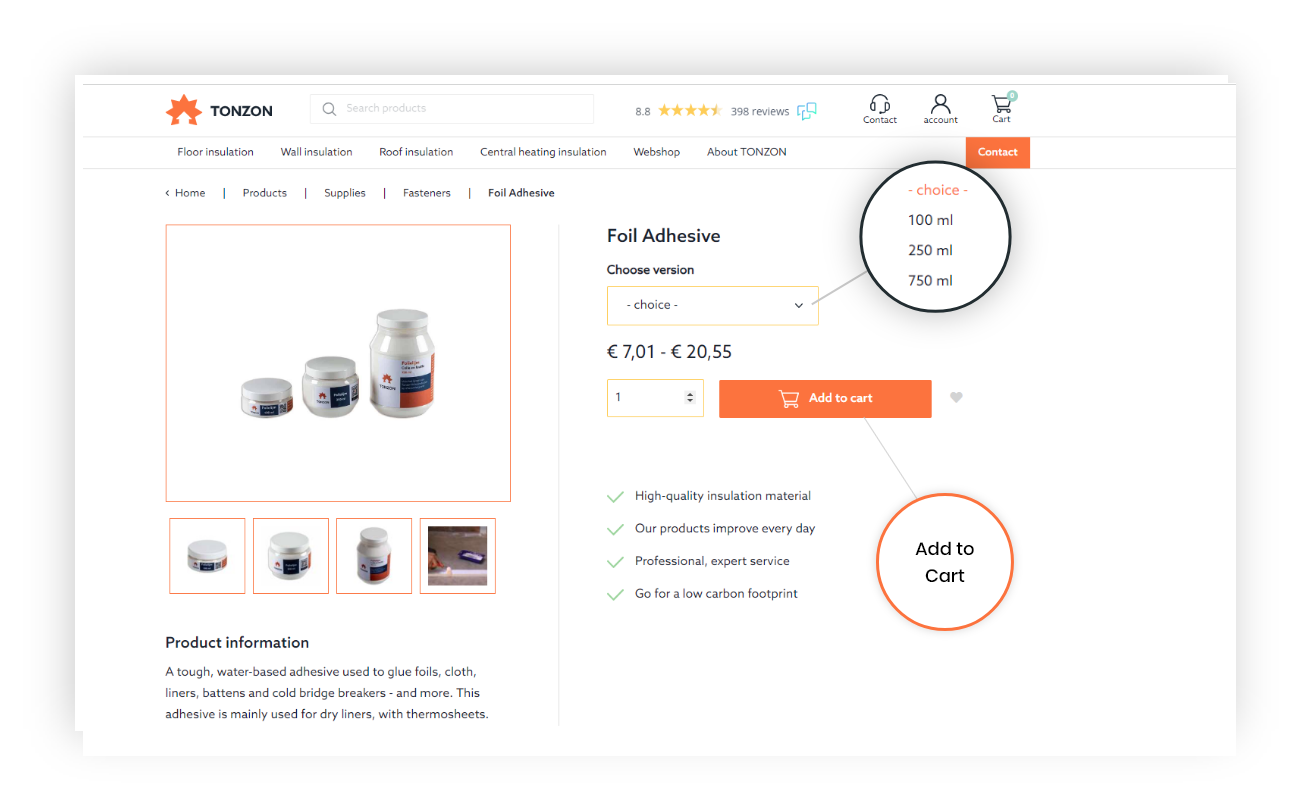The width and height of the screenshot is (1303, 806).
Task: Click the reviews speech bubble icon
Action: pos(807,111)
